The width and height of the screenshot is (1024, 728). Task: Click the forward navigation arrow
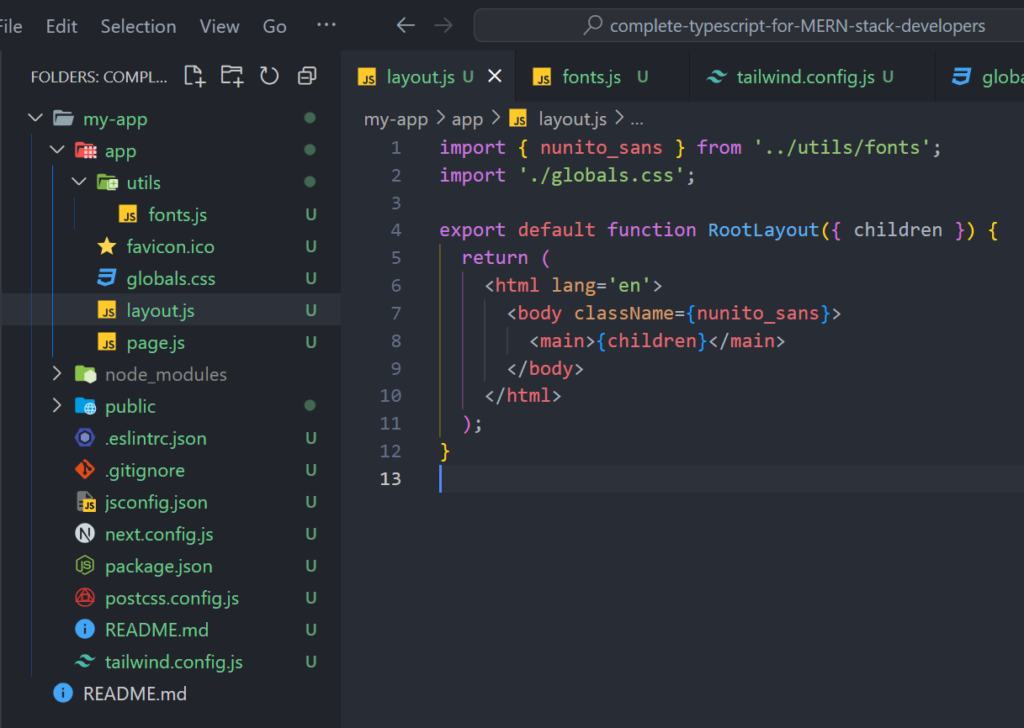click(x=443, y=26)
